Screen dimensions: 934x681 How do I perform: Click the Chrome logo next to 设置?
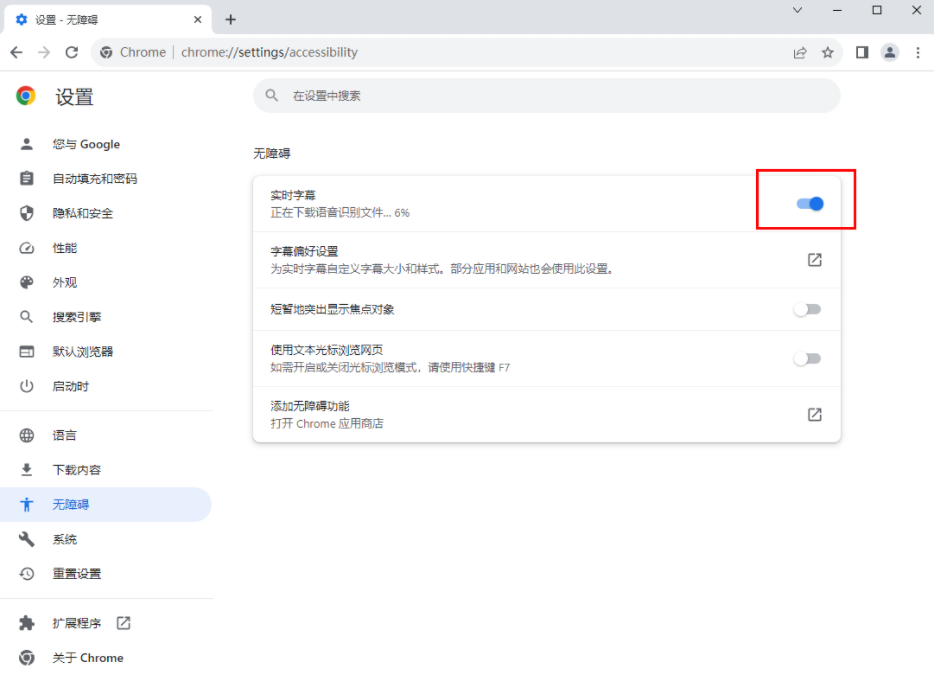point(26,96)
